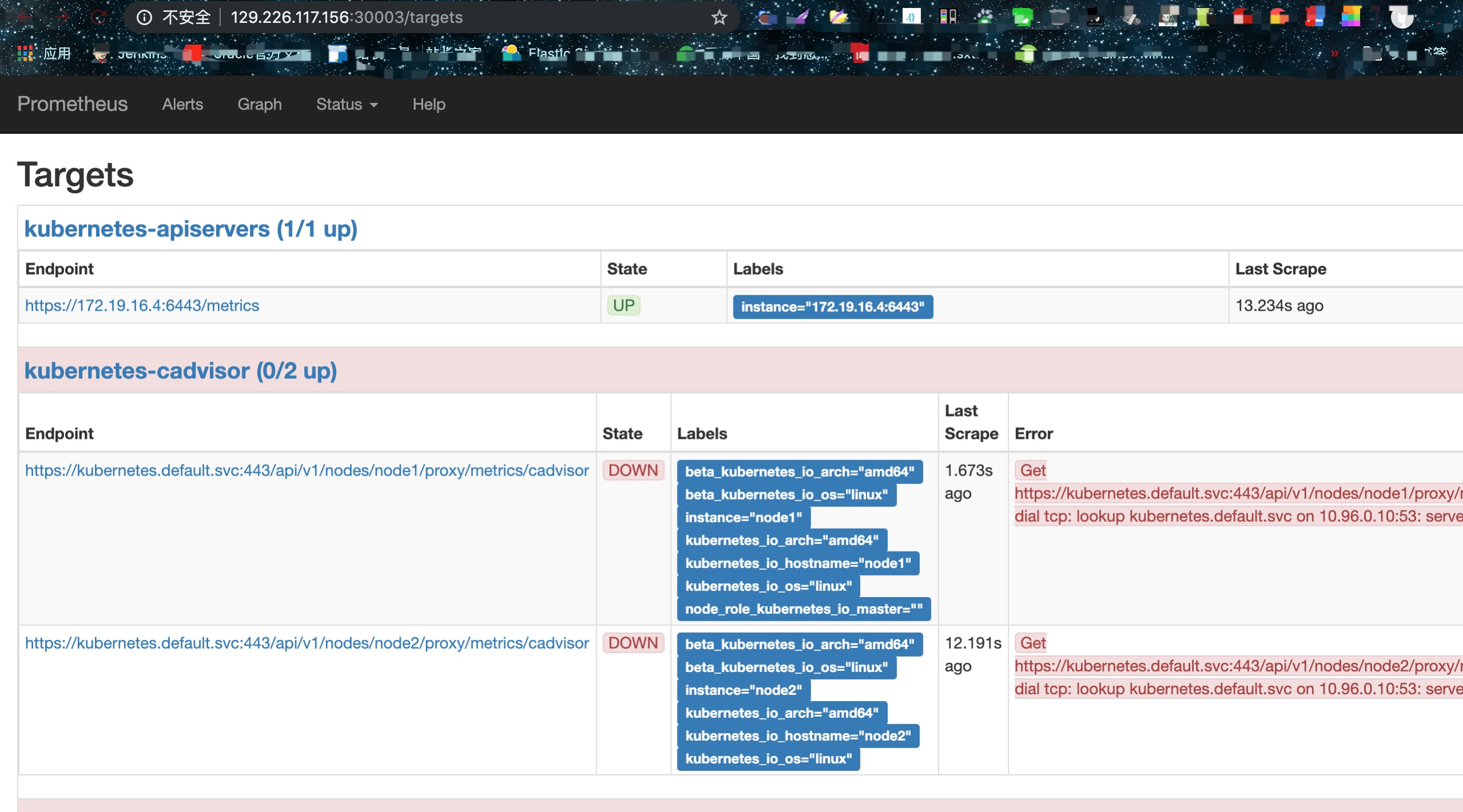Click the Jenkins bookmark icon
Screen dimensions: 1463x812
click(x=101, y=54)
